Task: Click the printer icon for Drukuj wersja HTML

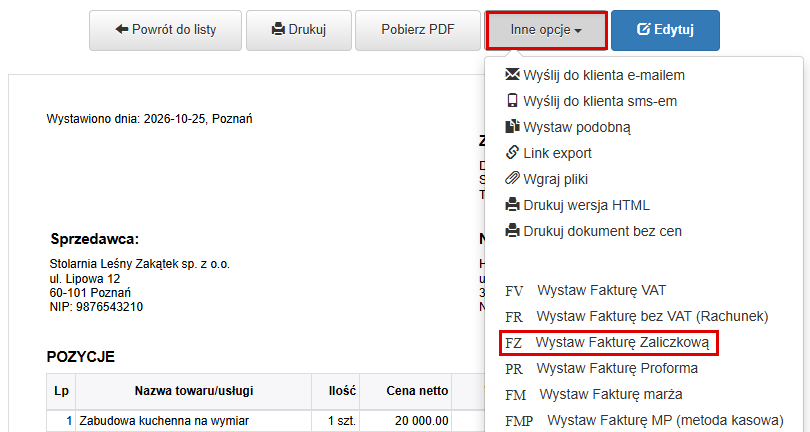Action: pyautogui.click(x=512, y=205)
